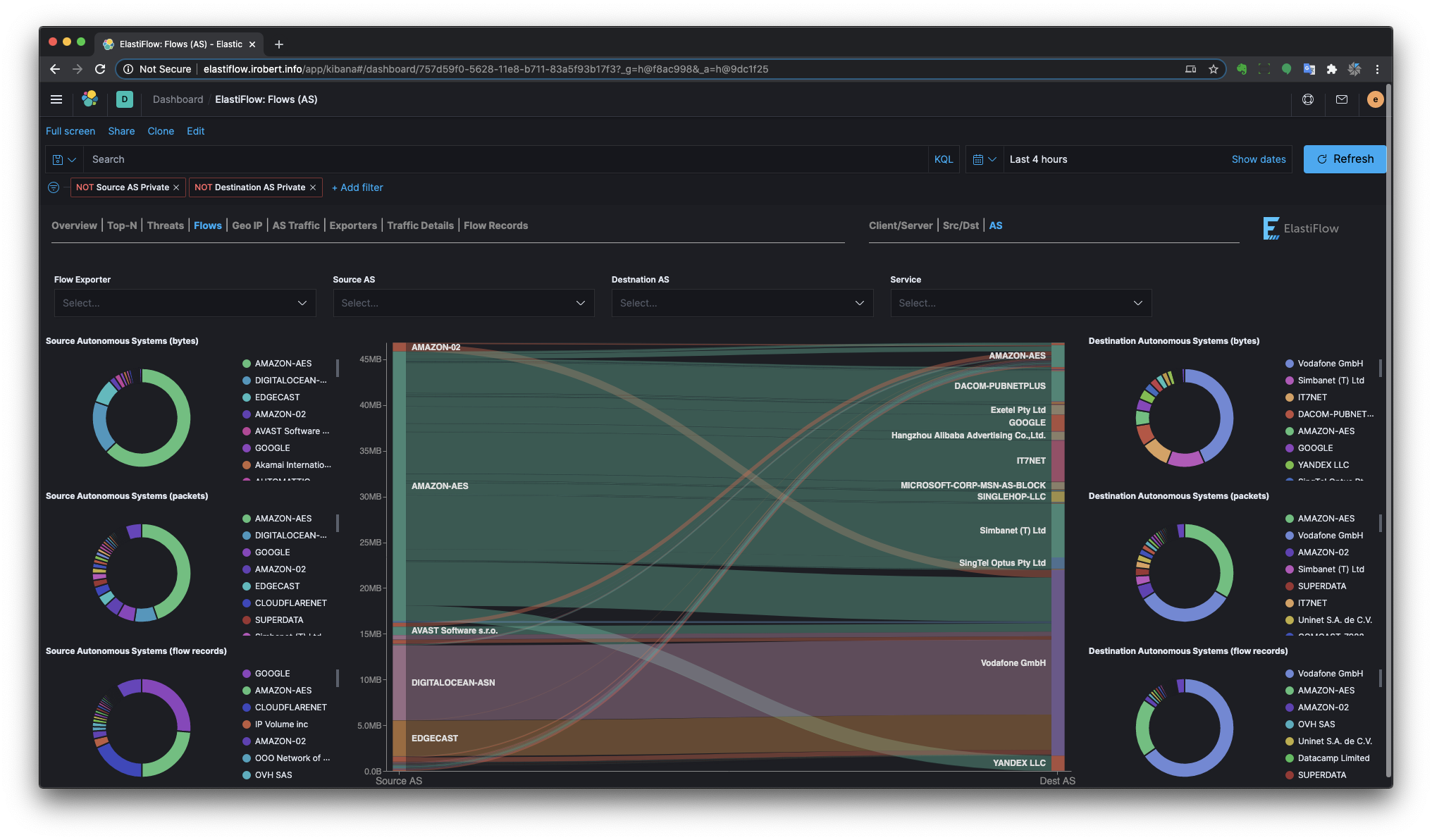Open the Kibana hamburger navigation menu
This screenshot has height=840, width=1432.
pos(56,99)
